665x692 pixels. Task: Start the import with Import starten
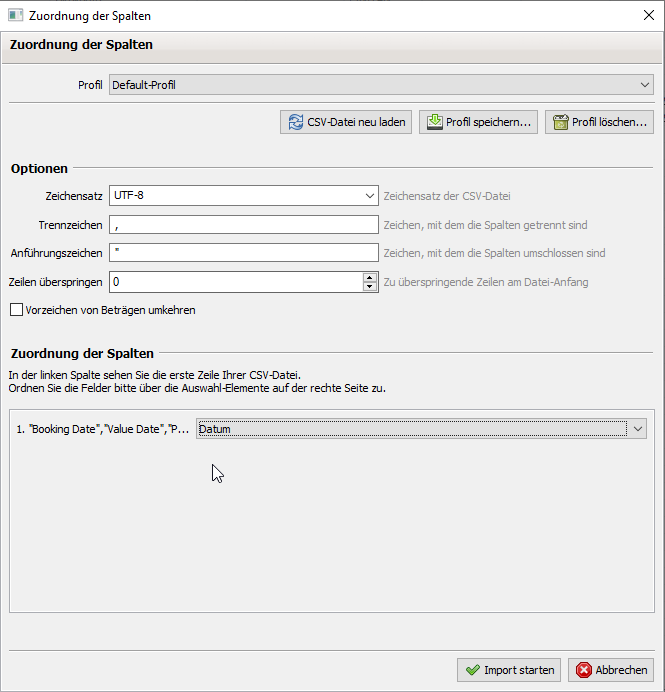coord(509,670)
